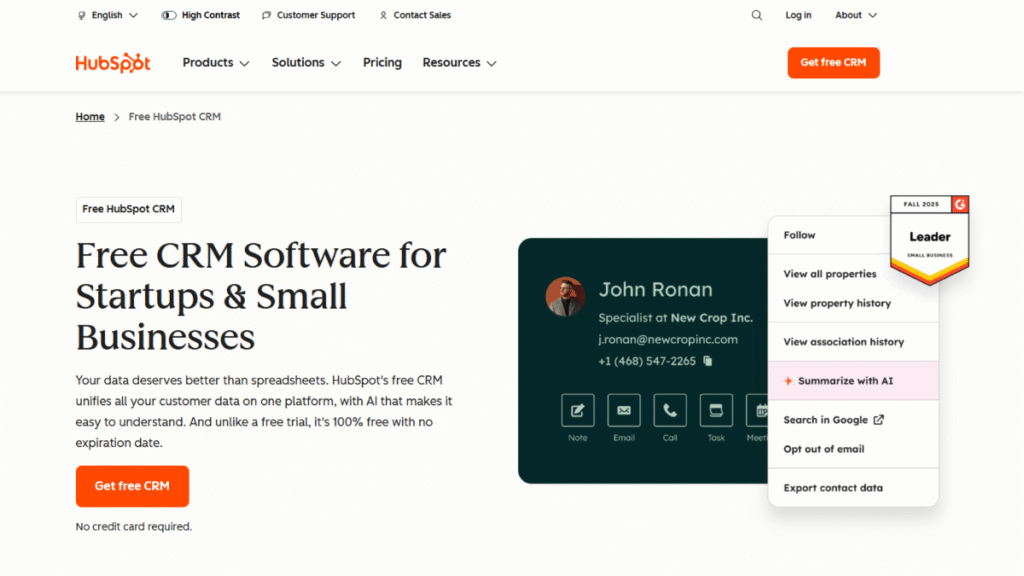
Task: Open the Task icon for John Ronan
Action: tap(715, 410)
